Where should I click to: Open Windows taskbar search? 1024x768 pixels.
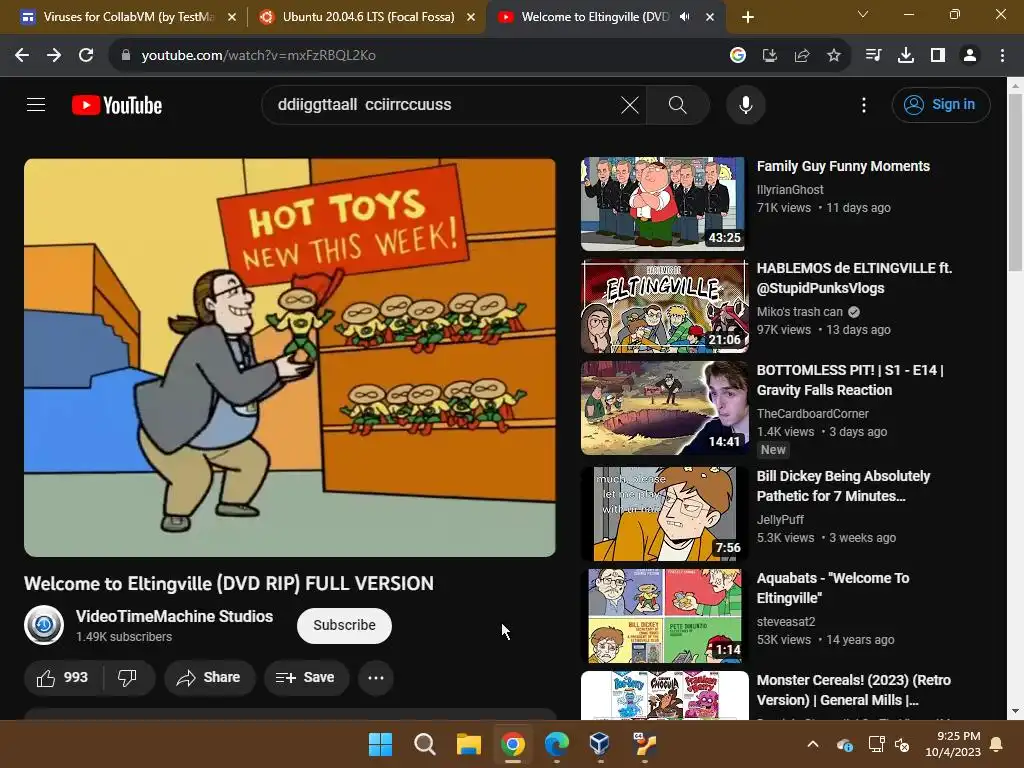(x=424, y=744)
